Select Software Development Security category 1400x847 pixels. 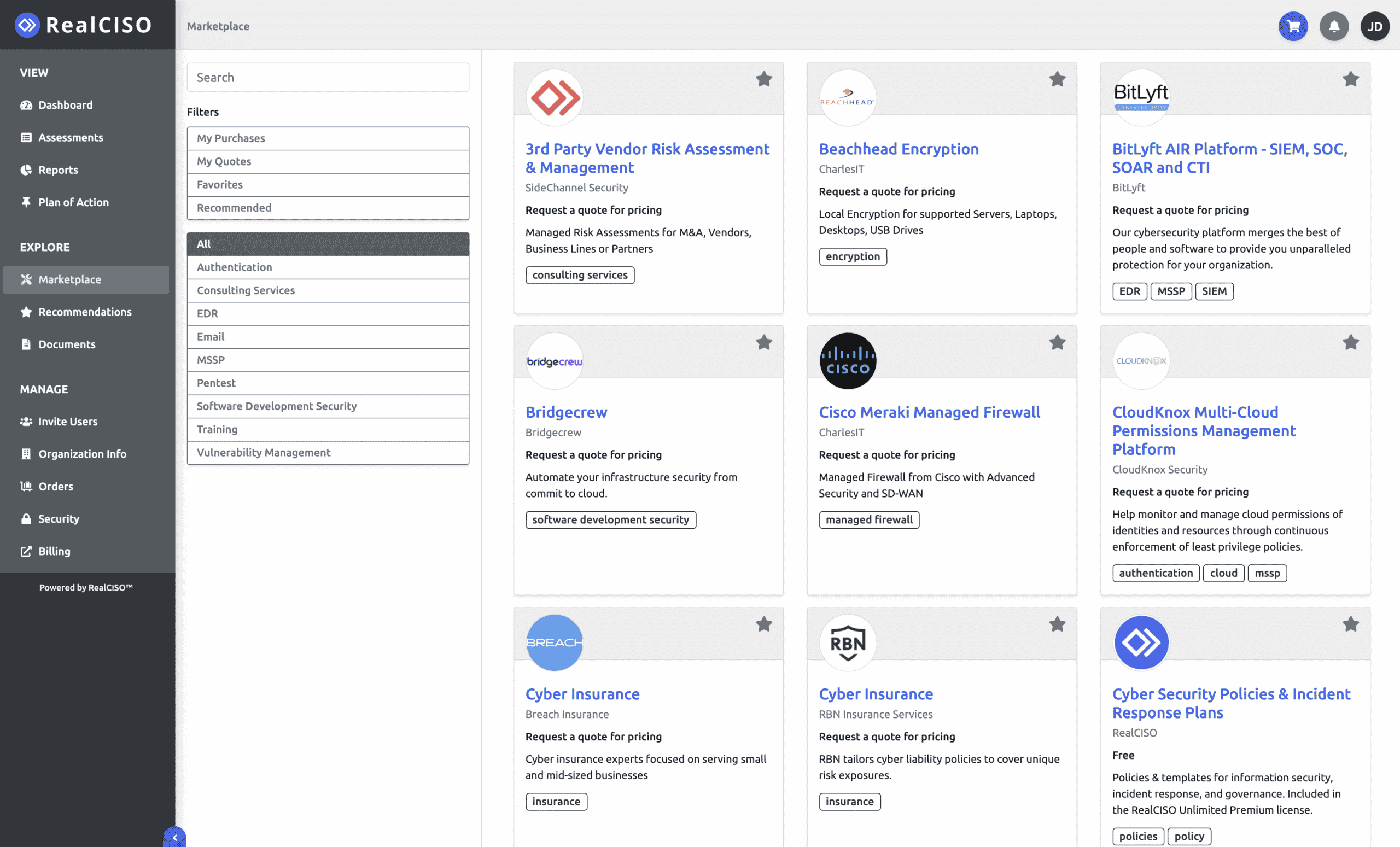tap(328, 406)
